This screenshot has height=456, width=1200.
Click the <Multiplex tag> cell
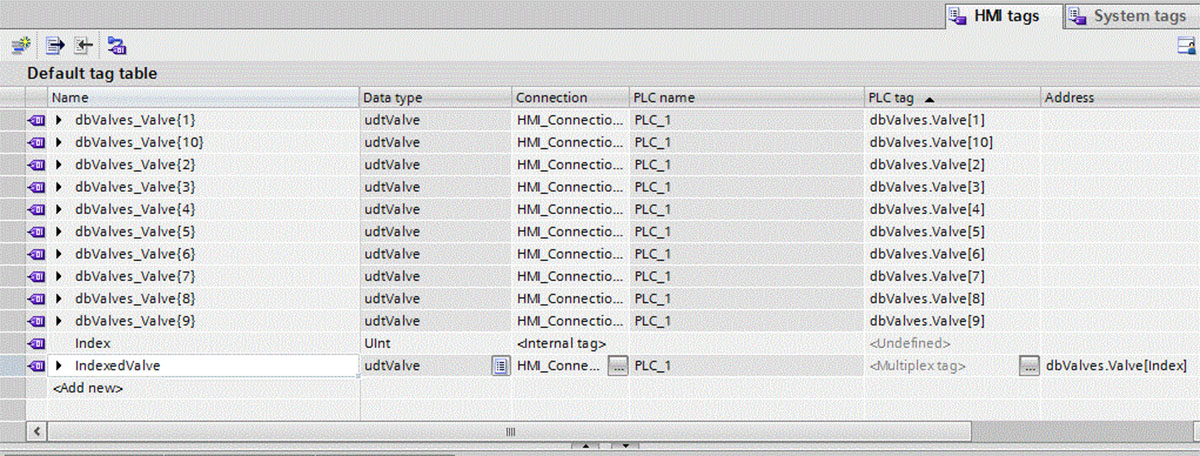tap(942, 366)
